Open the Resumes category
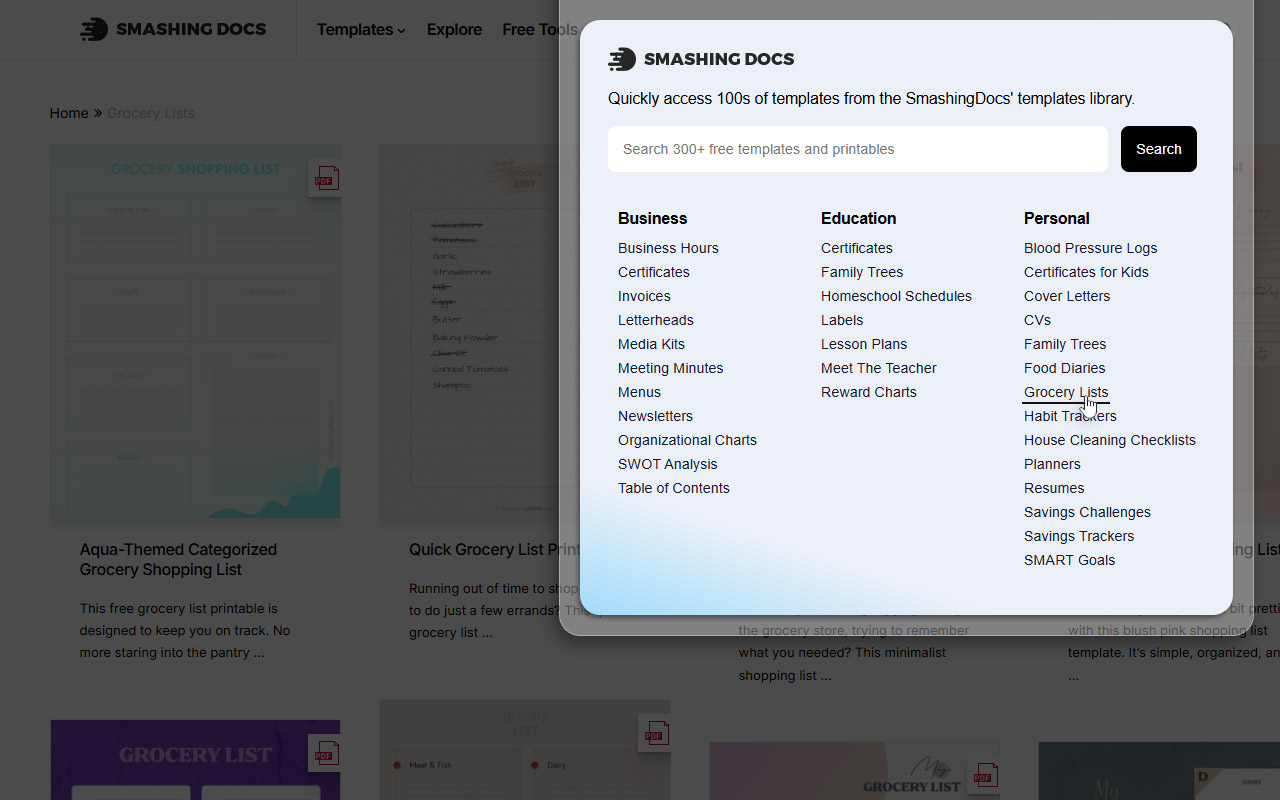 coord(1054,488)
